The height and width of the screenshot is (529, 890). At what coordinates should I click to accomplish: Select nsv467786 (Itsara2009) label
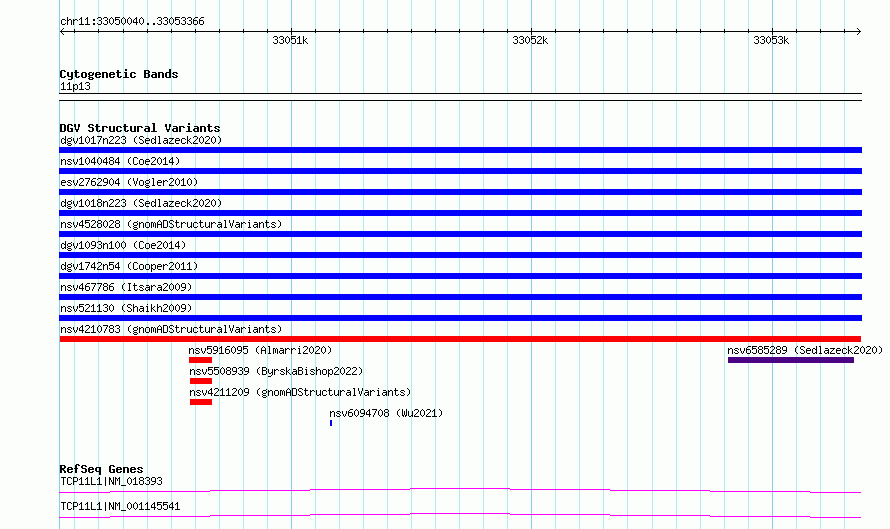(126, 287)
